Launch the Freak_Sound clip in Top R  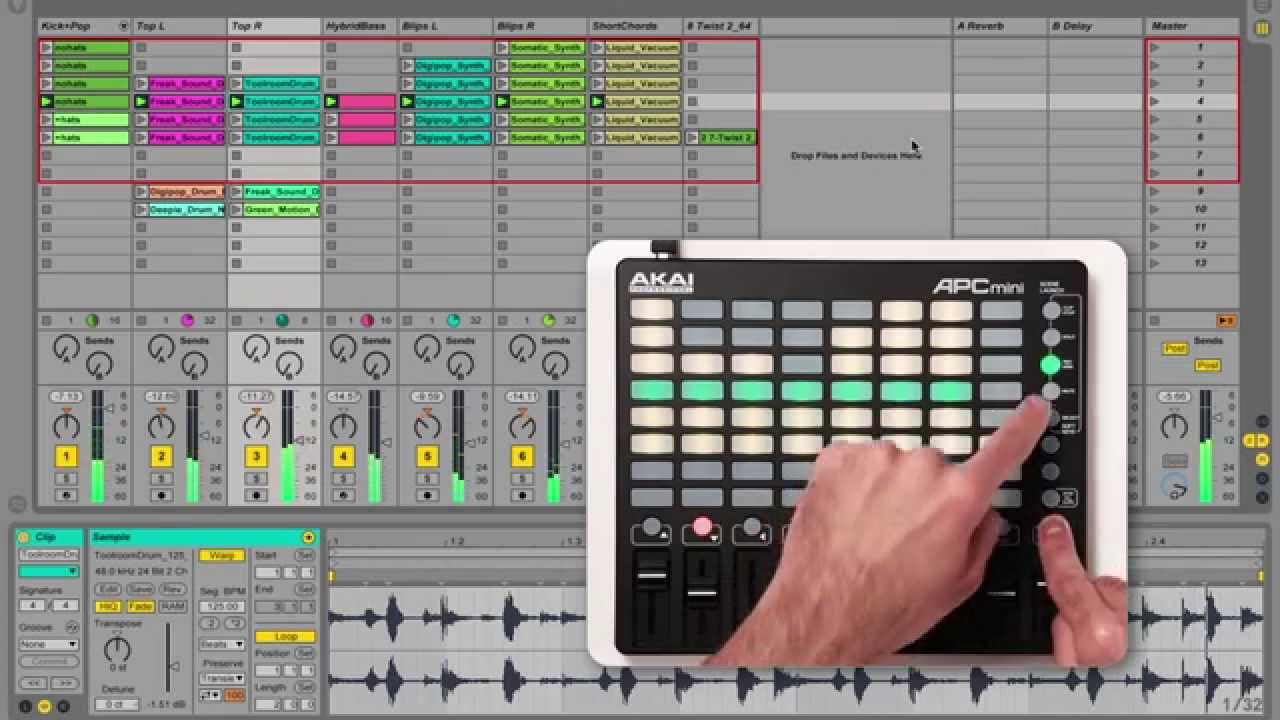pos(237,191)
